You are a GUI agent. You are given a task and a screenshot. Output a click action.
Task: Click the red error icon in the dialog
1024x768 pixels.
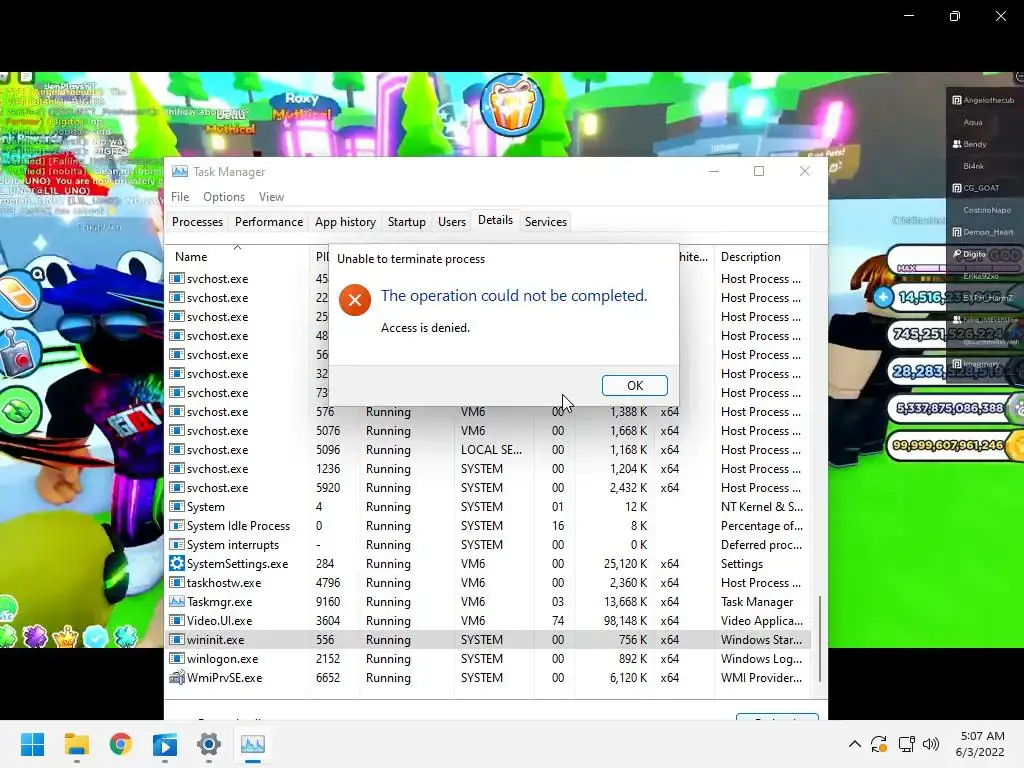[x=355, y=300]
